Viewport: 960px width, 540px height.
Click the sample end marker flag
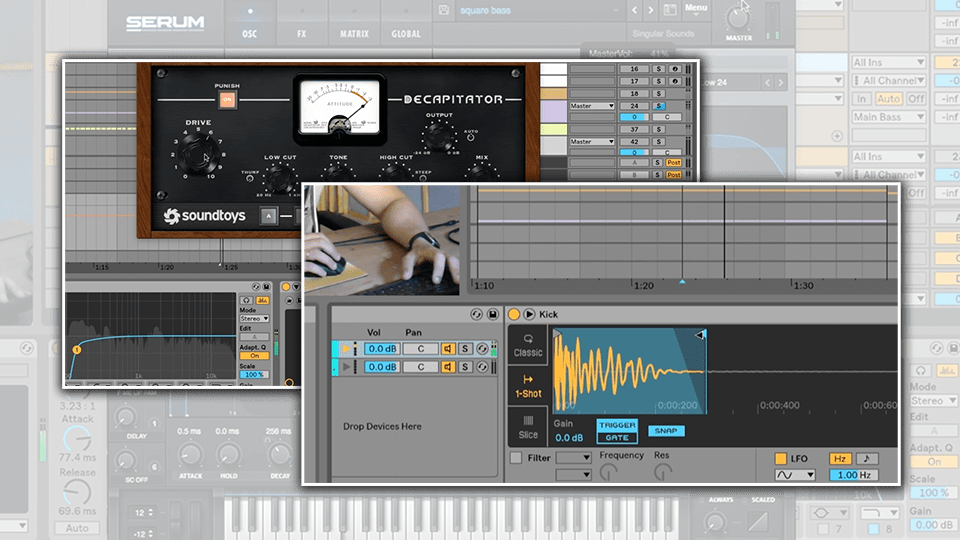click(x=700, y=334)
